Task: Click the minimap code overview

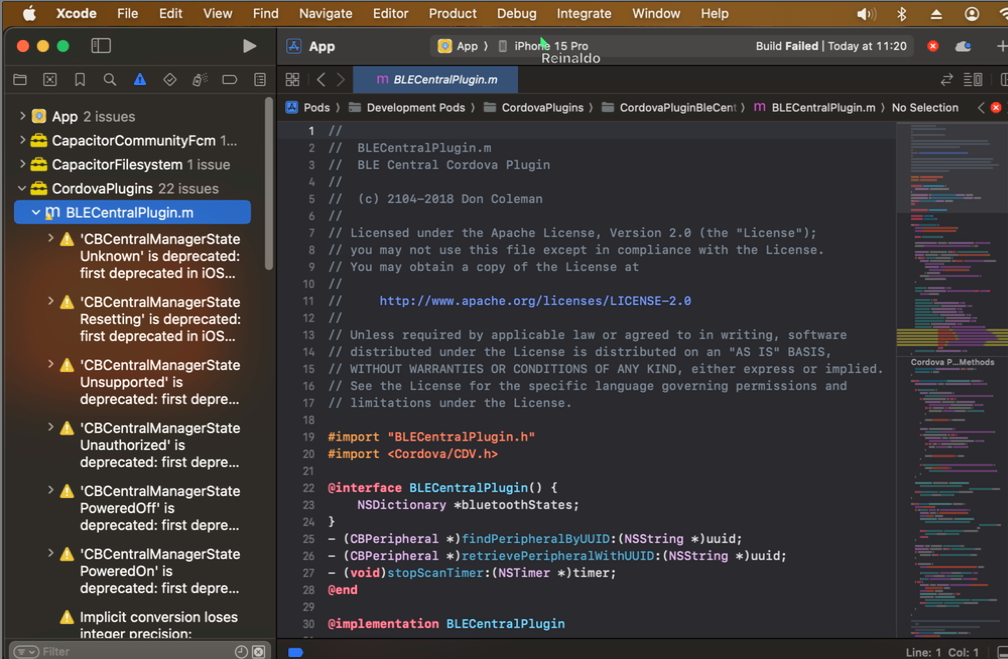Action: point(951,379)
